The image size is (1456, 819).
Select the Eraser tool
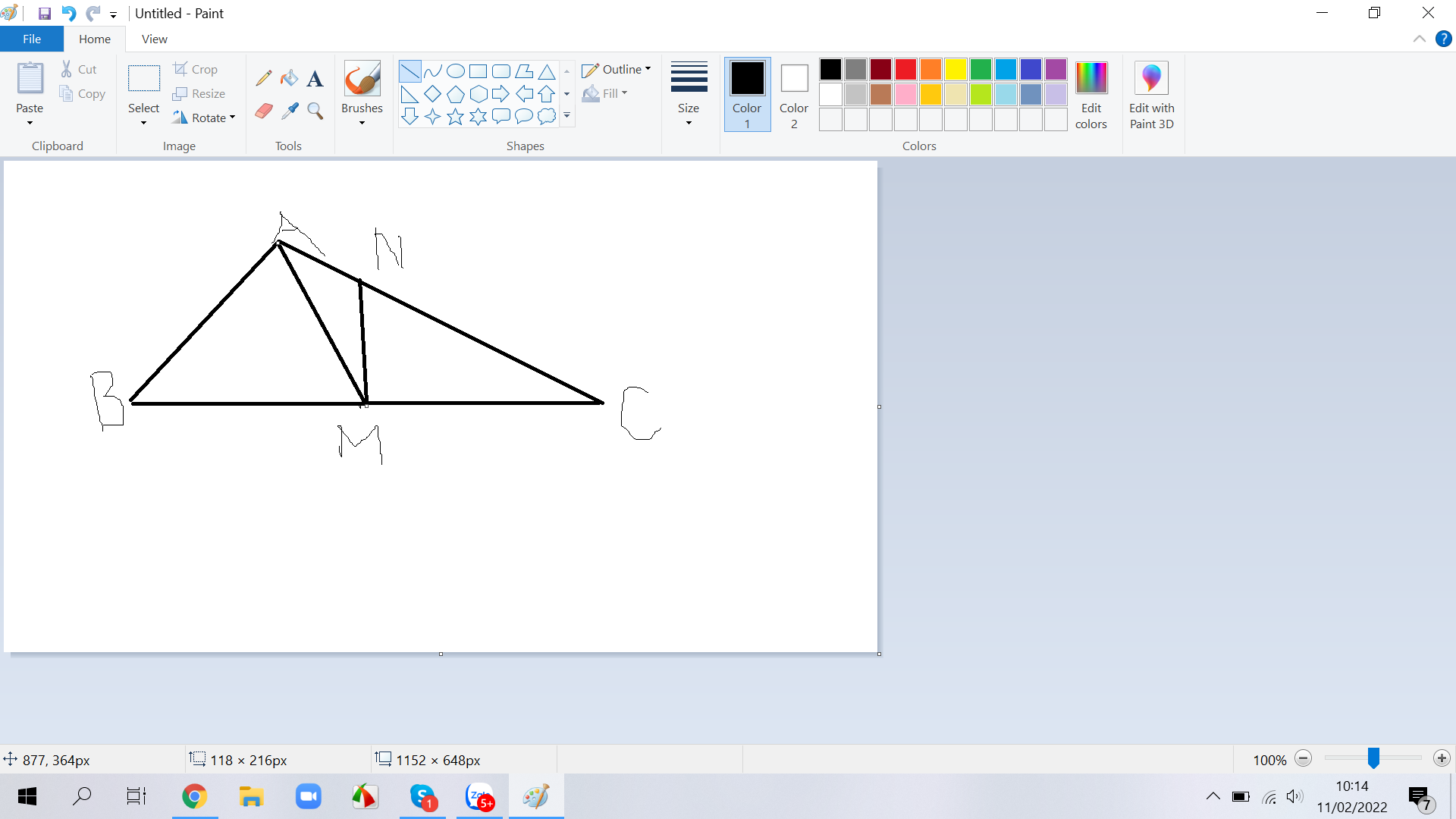(x=264, y=111)
